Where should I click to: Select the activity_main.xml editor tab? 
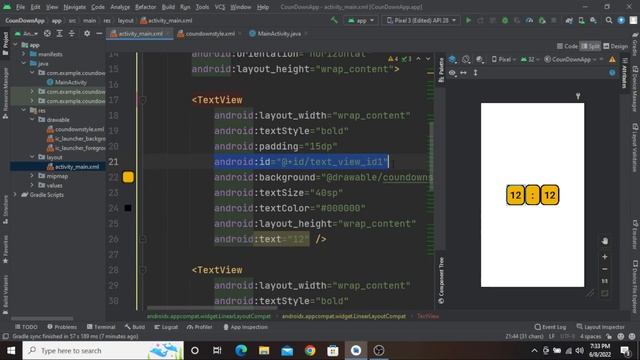(x=139, y=33)
